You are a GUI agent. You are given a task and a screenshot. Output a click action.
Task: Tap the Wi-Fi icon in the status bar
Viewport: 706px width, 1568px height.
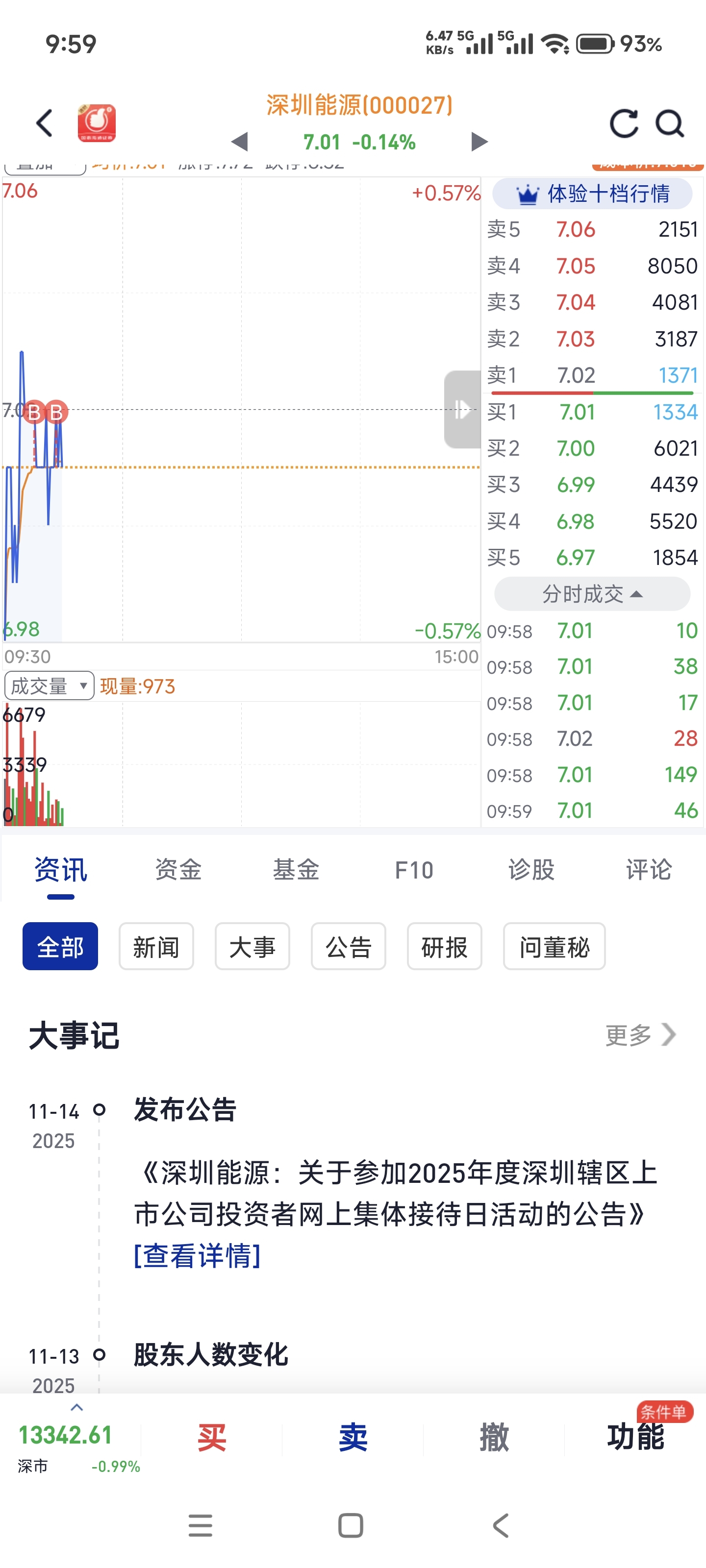point(555,44)
